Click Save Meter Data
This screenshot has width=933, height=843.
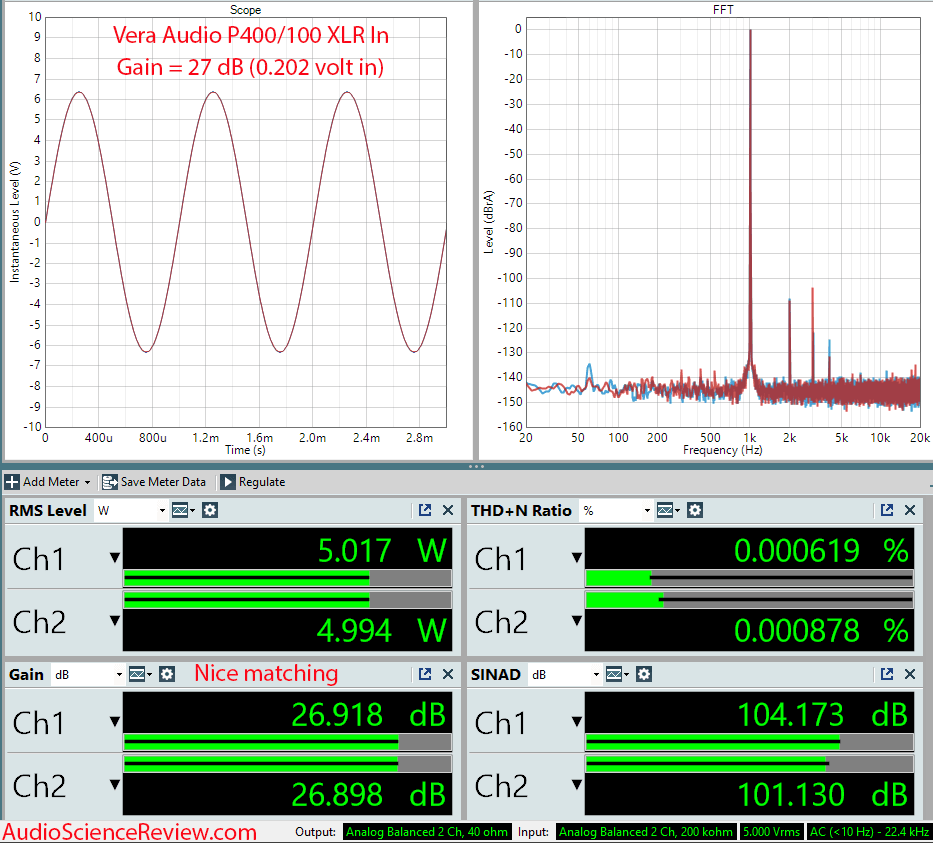pos(154,482)
